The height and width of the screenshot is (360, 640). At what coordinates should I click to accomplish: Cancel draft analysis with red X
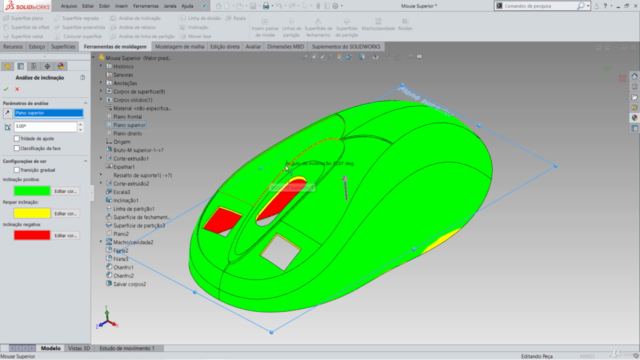coord(17,89)
